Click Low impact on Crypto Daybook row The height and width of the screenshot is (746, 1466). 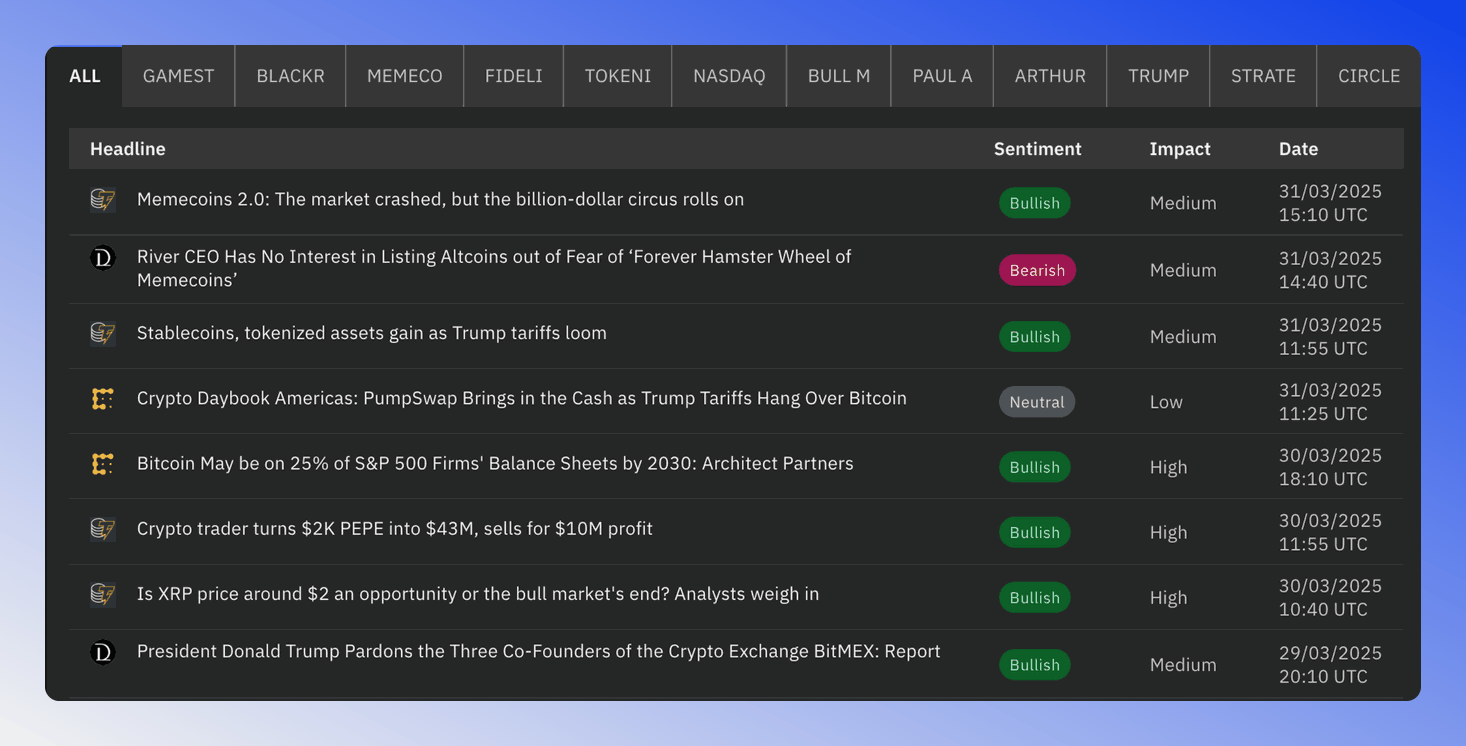click(x=1166, y=402)
